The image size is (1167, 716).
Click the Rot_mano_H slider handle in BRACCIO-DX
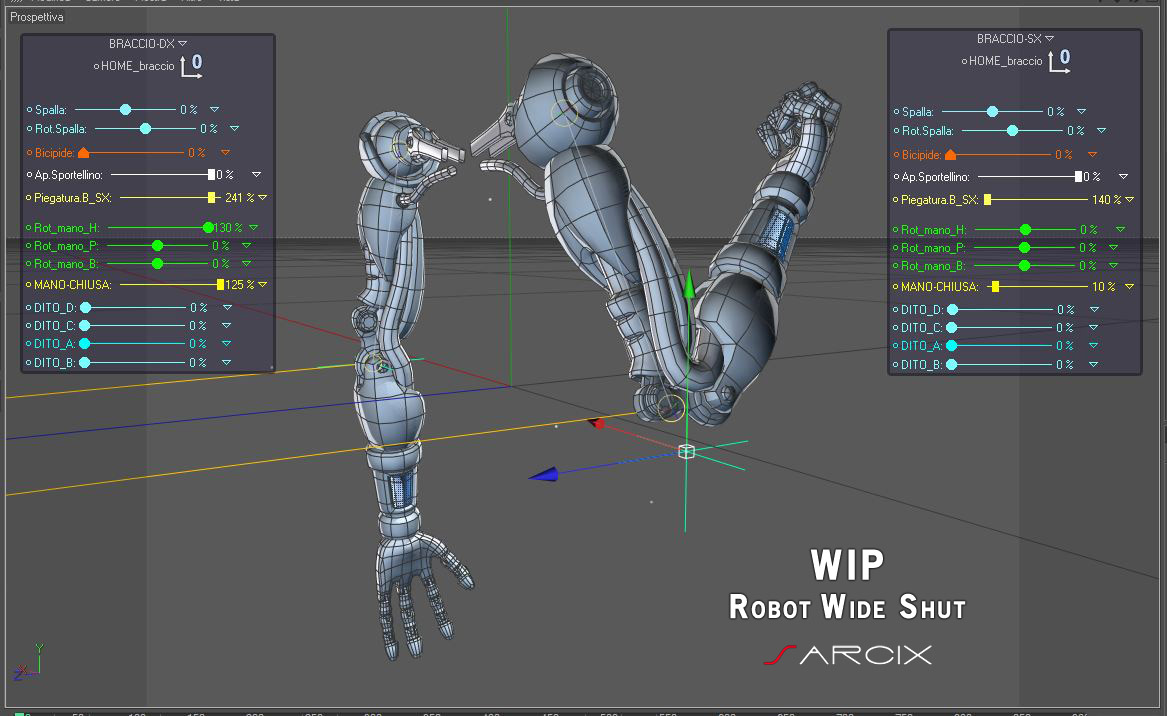click(x=208, y=228)
